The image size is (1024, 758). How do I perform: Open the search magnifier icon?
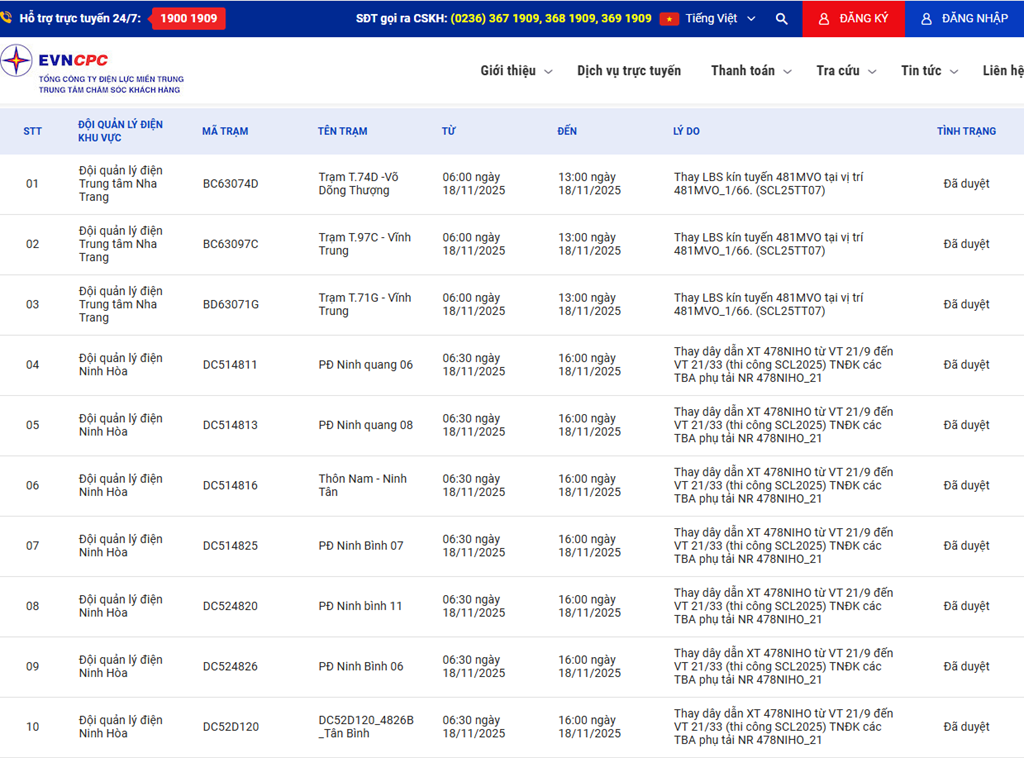click(x=781, y=19)
